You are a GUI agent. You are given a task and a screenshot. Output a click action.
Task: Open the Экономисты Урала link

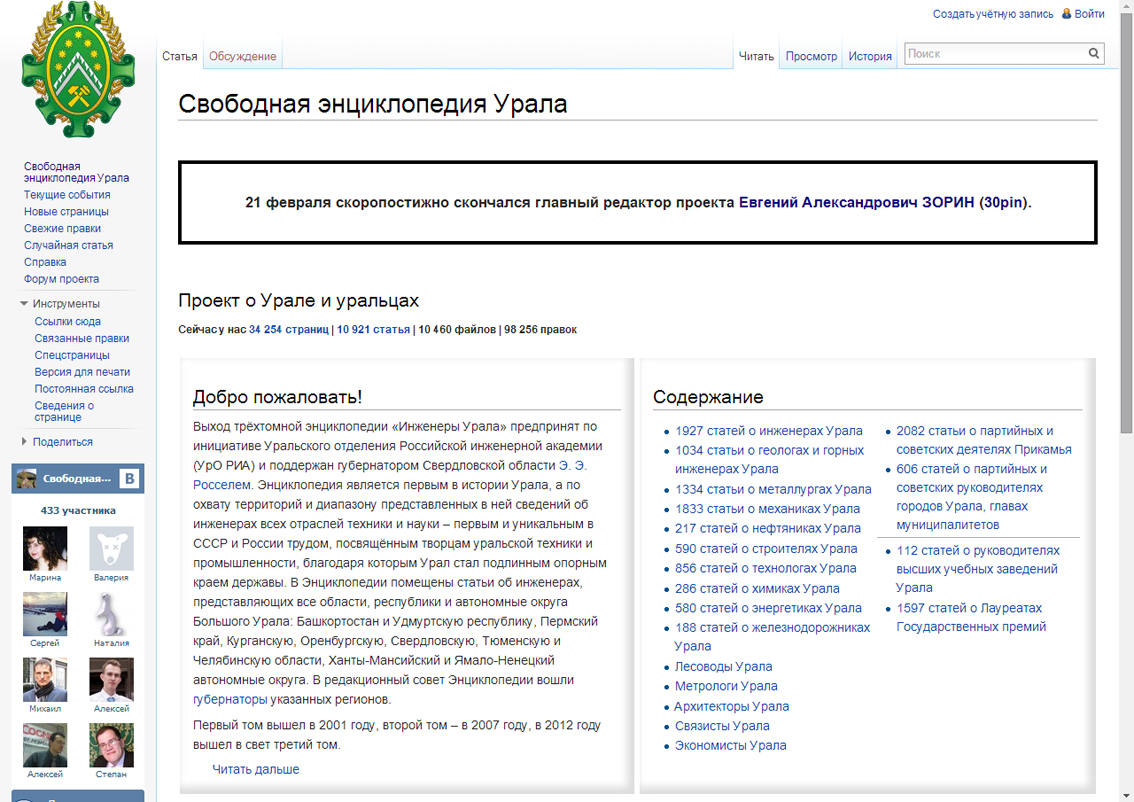[x=730, y=746]
